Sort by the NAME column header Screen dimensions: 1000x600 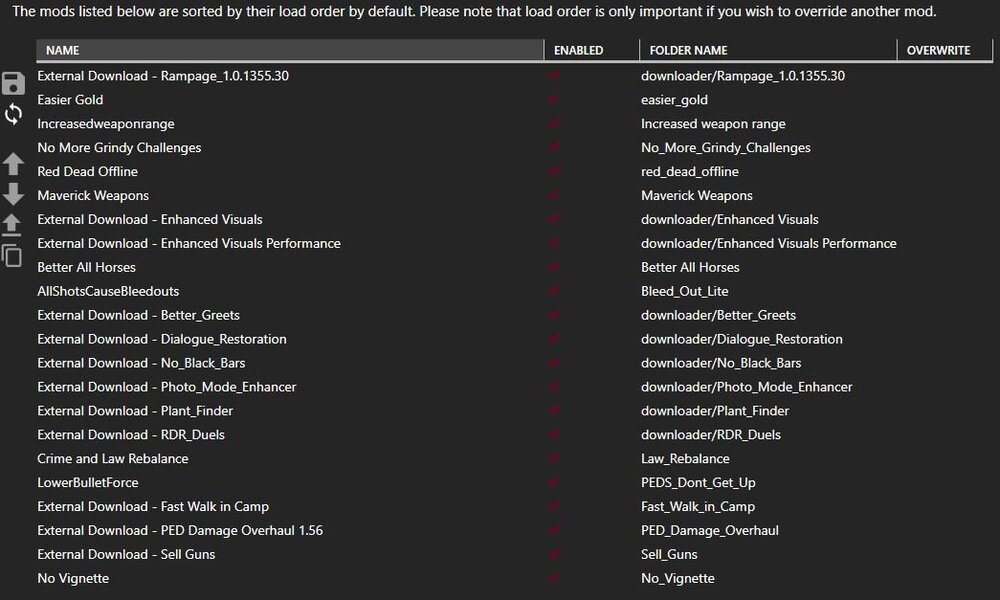point(63,50)
